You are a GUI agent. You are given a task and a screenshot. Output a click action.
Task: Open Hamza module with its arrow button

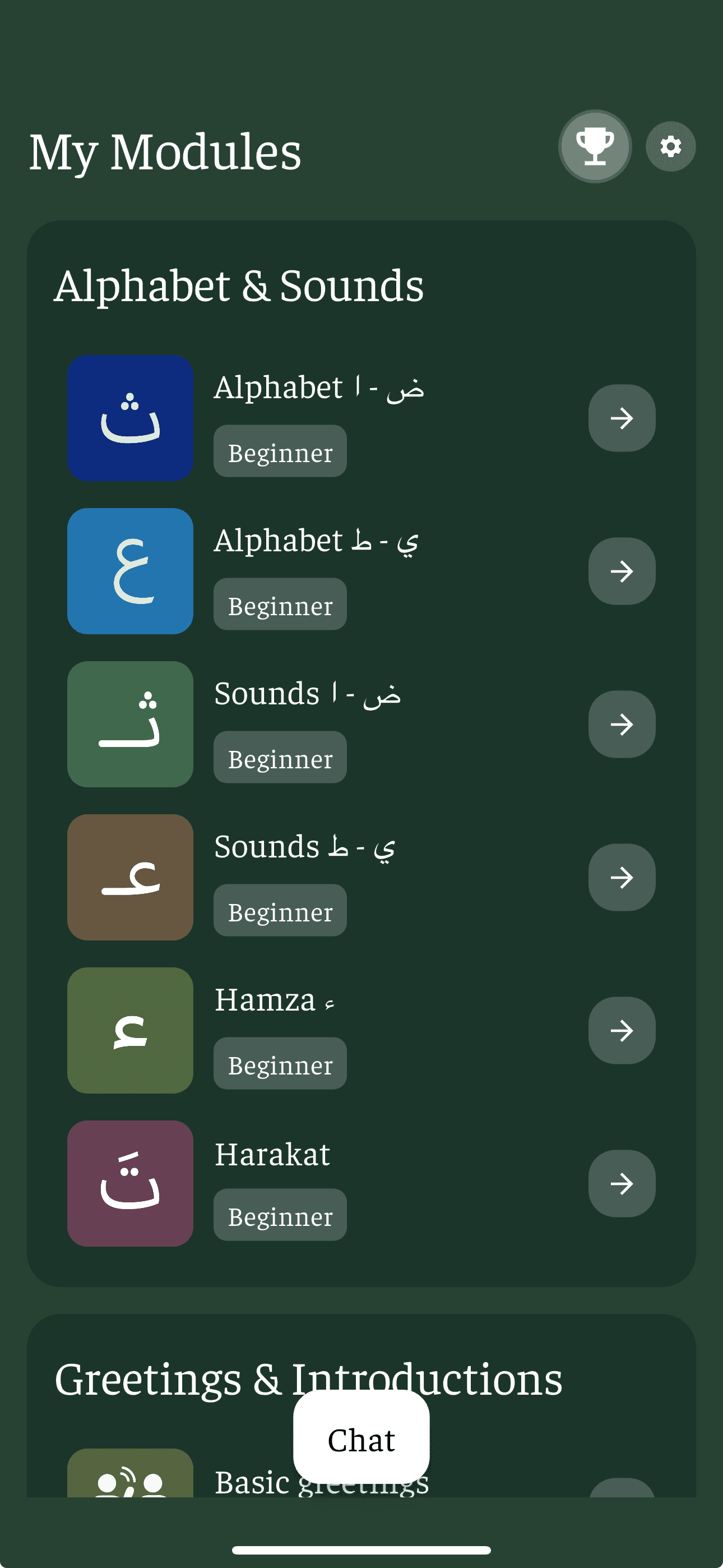pos(622,1031)
